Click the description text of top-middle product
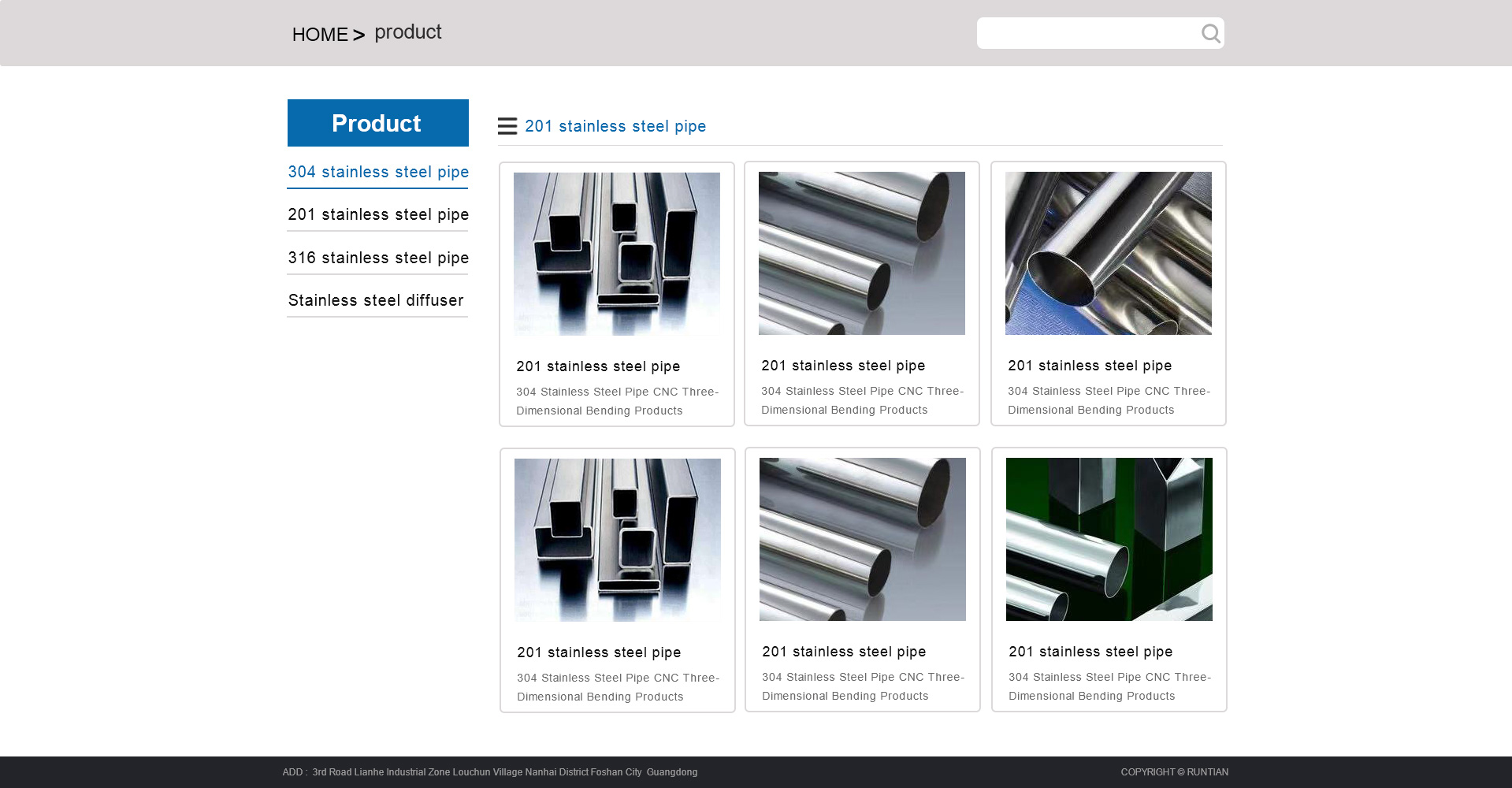The width and height of the screenshot is (1512, 788). tap(862, 400)
